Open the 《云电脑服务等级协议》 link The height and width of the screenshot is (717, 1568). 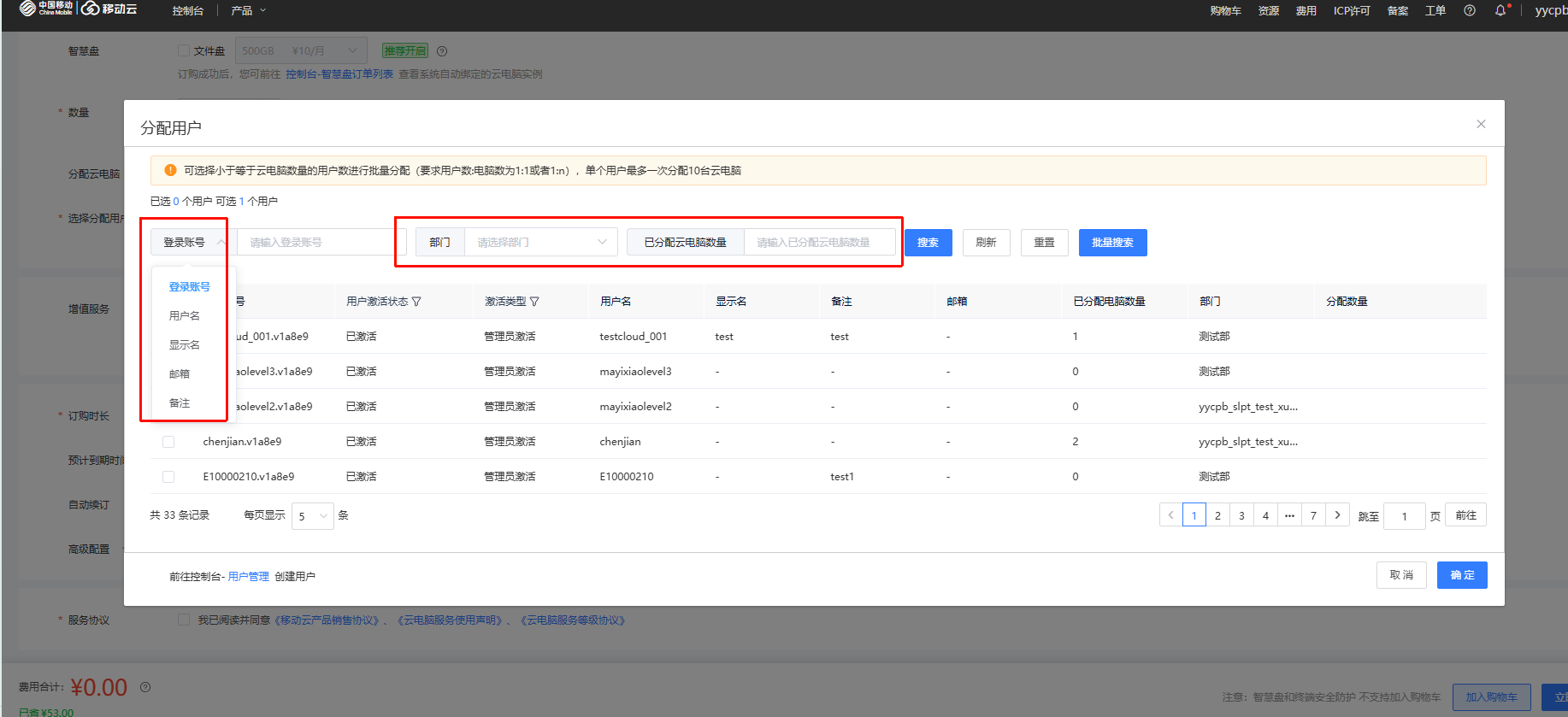pos(573,620)
